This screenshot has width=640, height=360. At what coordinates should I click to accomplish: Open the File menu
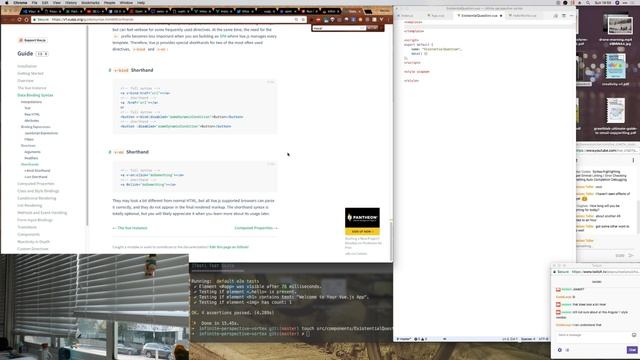pyautogui.click(x=35, y=2)
